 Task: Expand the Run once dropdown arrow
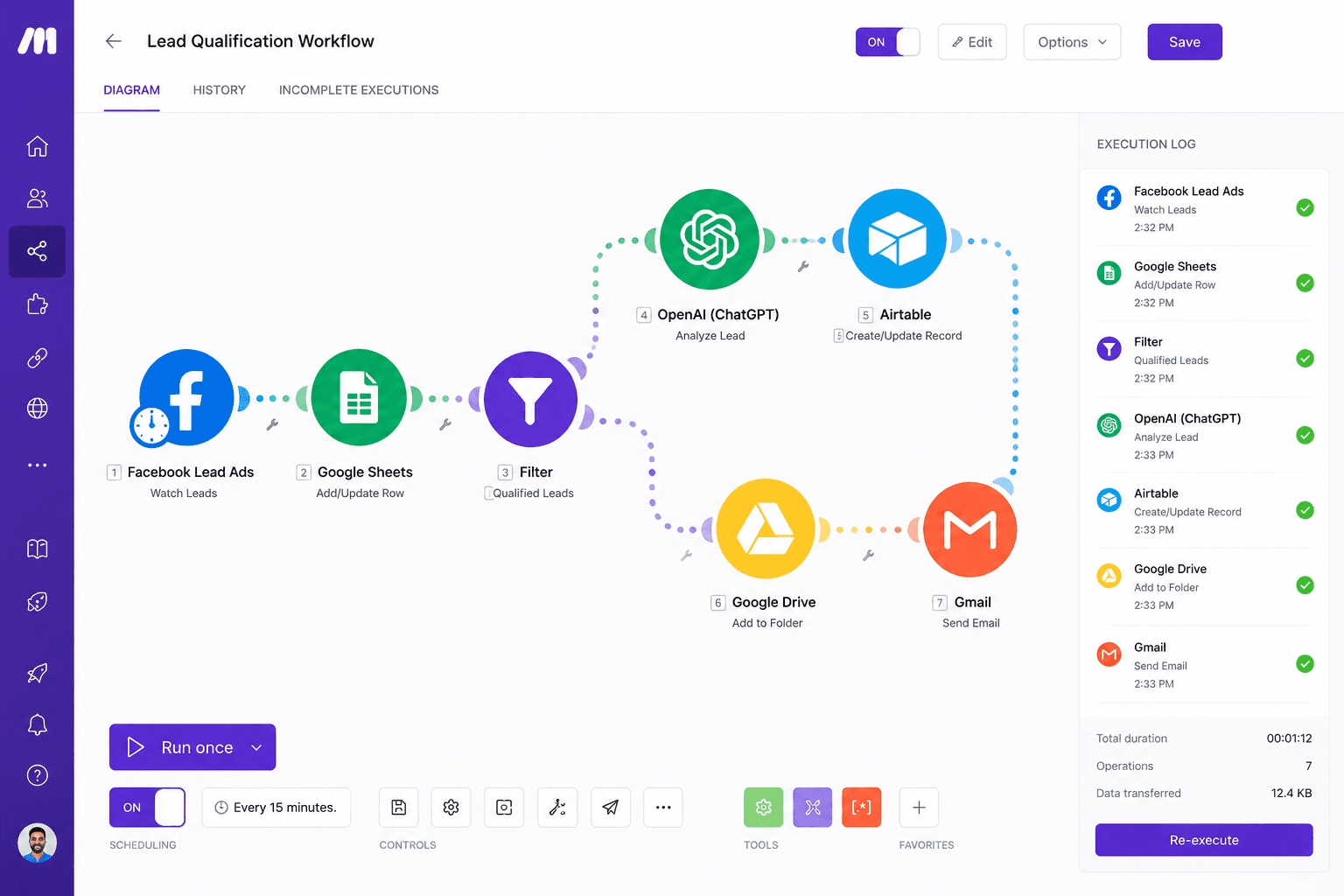[x=256, y=747]
